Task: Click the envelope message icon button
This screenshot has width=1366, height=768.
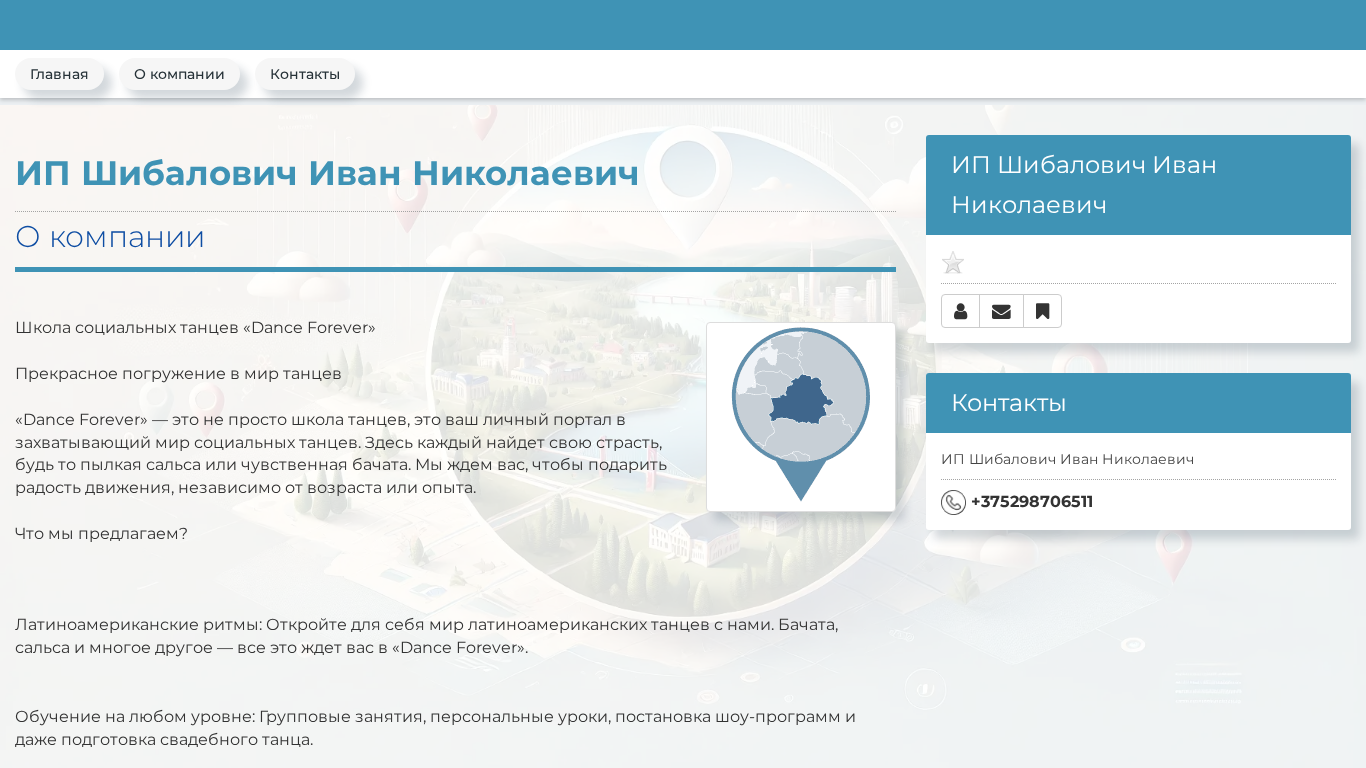Action: (x=1001, y=311)
